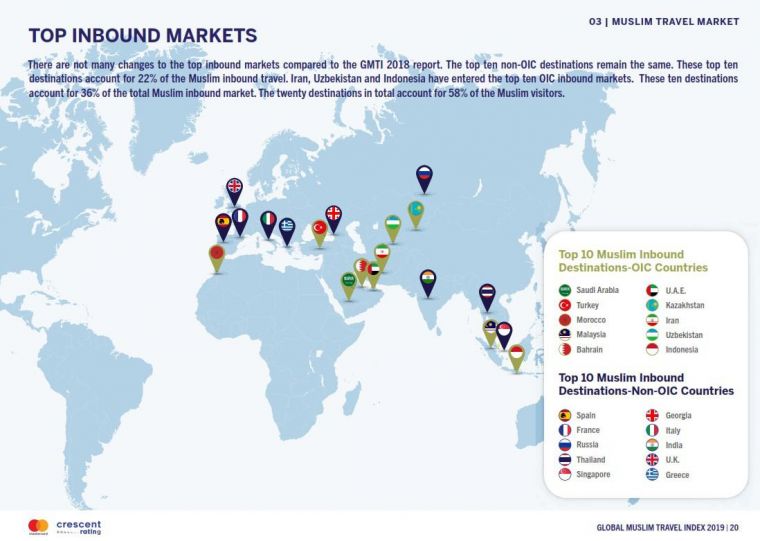Click the Russia flag map pin
Image resolution: width=760 pixels, height=541 pixels.
pyautogui.click(x=424, y=178)
